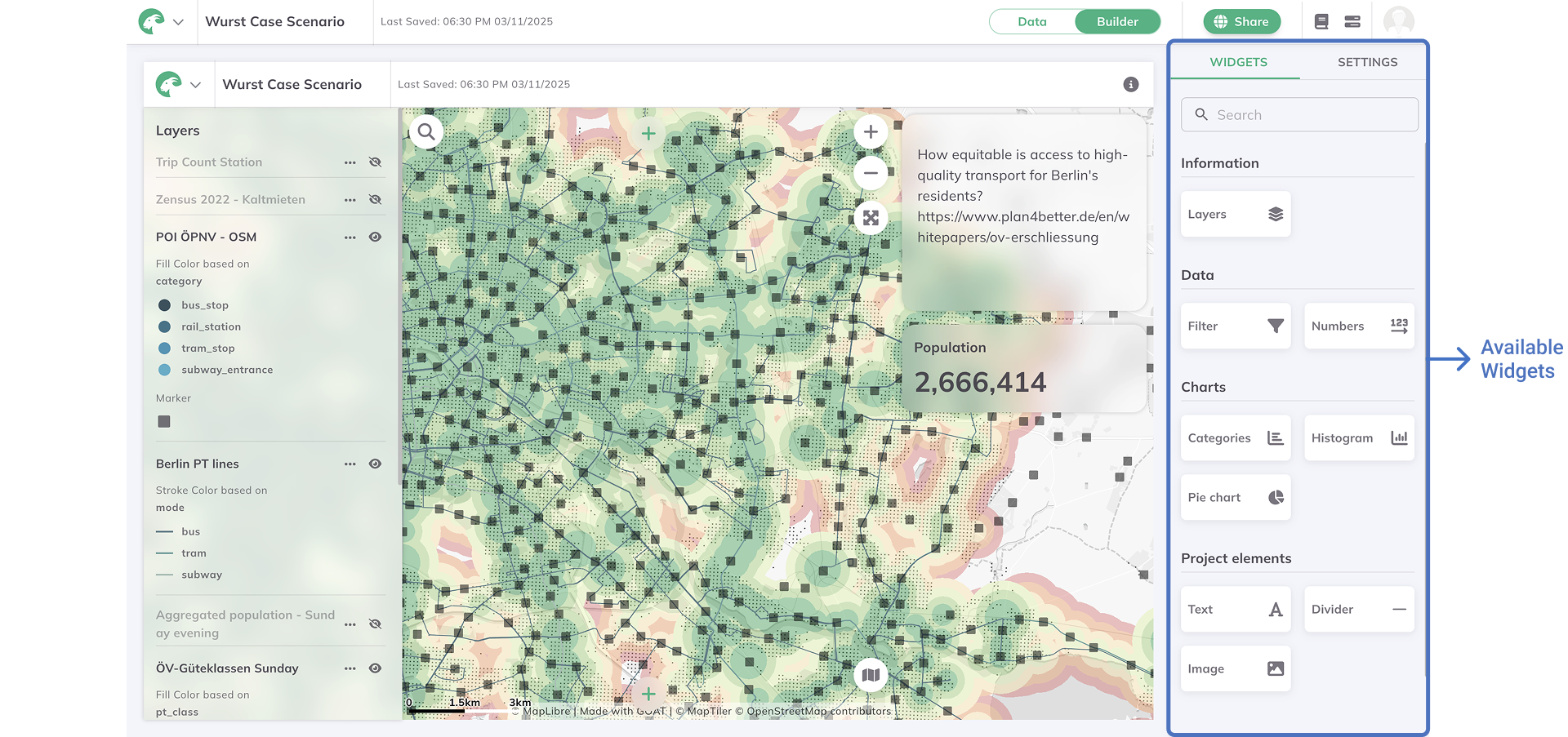The image size is (1568, 737).
Task: Zoom in on the map
Action: [x=871, y=131]
